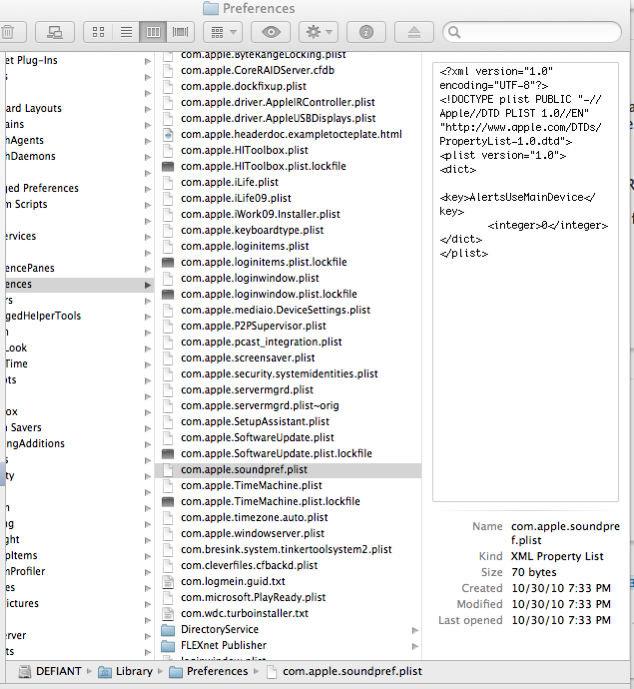Viewport: 634px width, 689px height.
Task: Expand the PrivilegedHelperTools folder arrow
Action: [148, 317]
